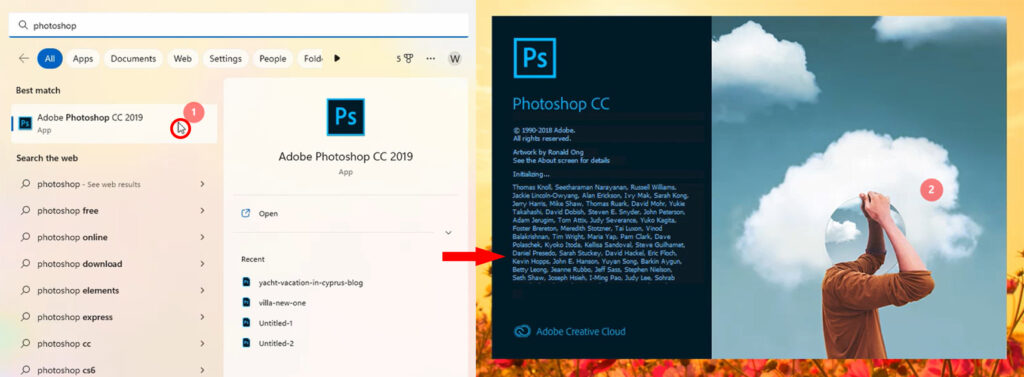Image resolution: width=1024 pixels, height=377 pixels.
Task: Open recent file yacht-vacation-in-cyprus-blog
Action: (x=310, y=283)
